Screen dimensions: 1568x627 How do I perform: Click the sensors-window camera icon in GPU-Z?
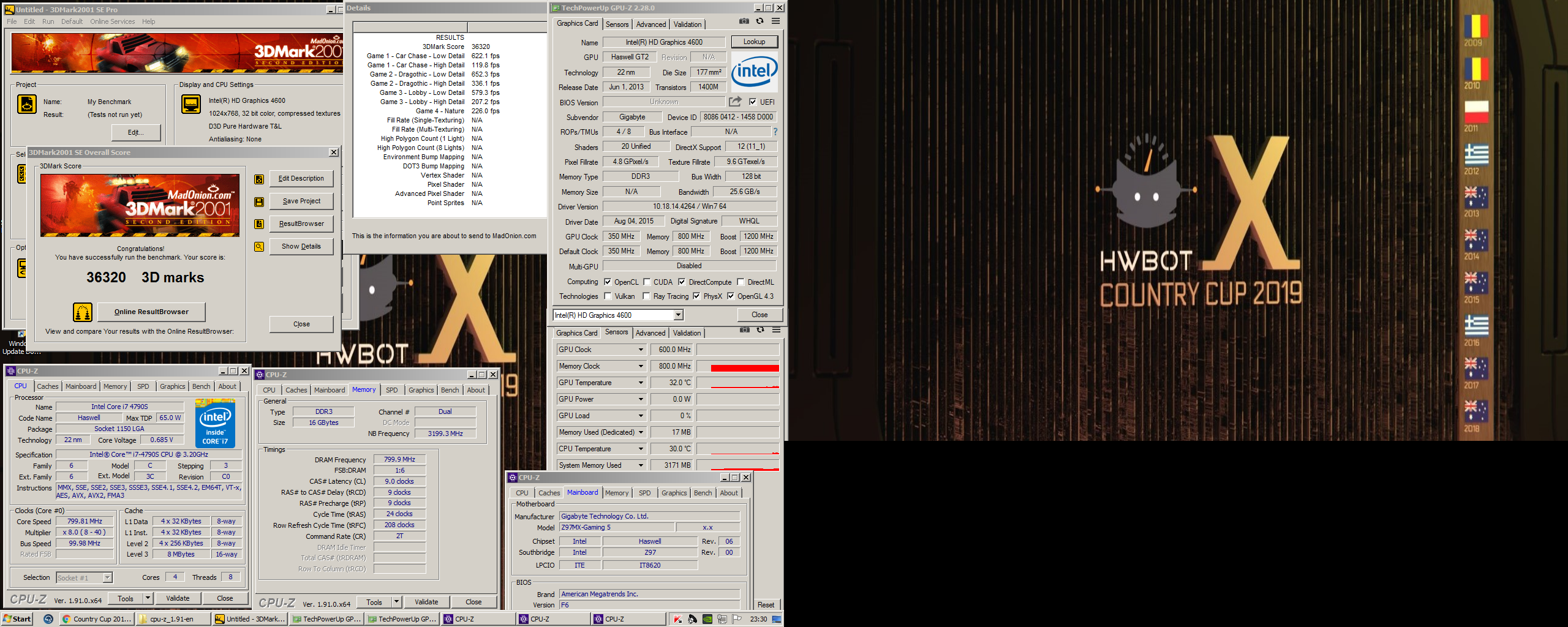(x=744, y=329)
